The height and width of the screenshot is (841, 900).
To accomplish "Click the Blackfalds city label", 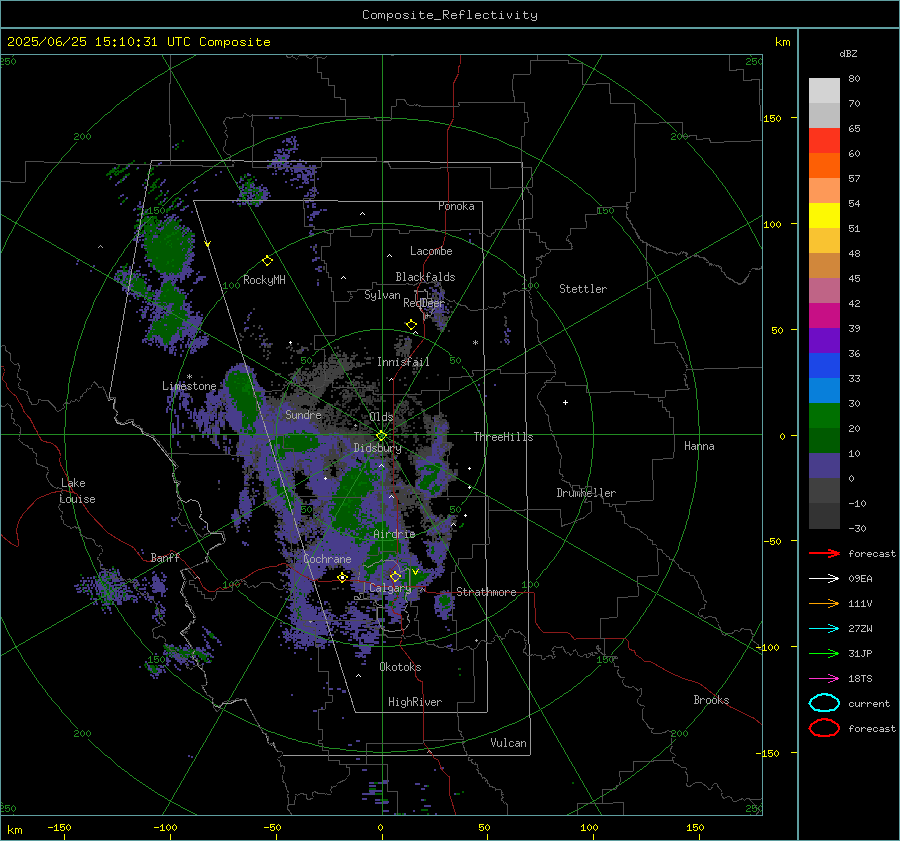I will tap(425, 277).
